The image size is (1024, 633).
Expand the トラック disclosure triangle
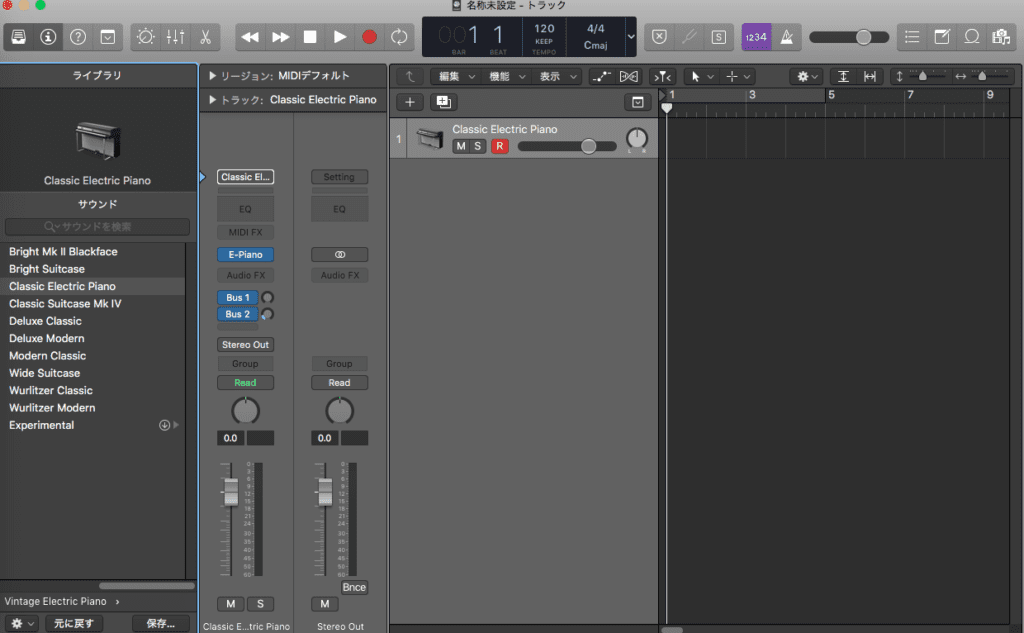pos(212,100)
